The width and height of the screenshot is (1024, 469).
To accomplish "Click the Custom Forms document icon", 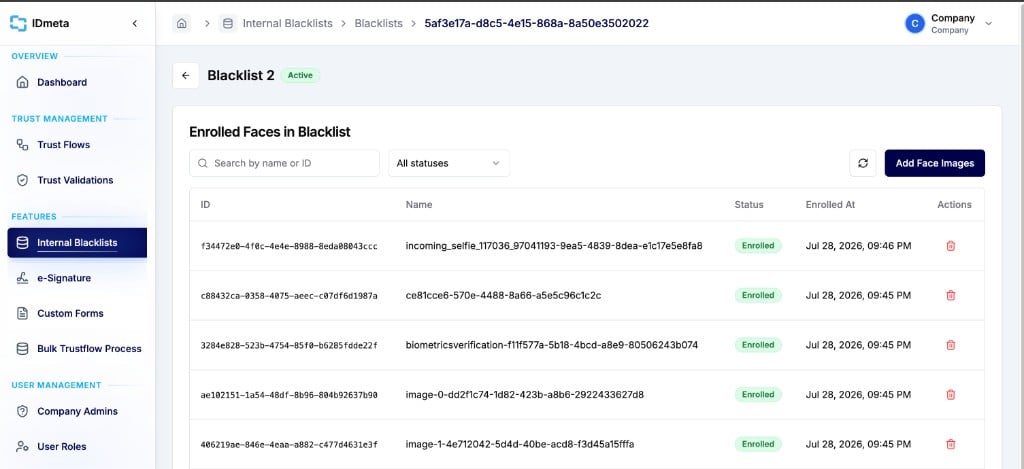I will click(22, 313).
